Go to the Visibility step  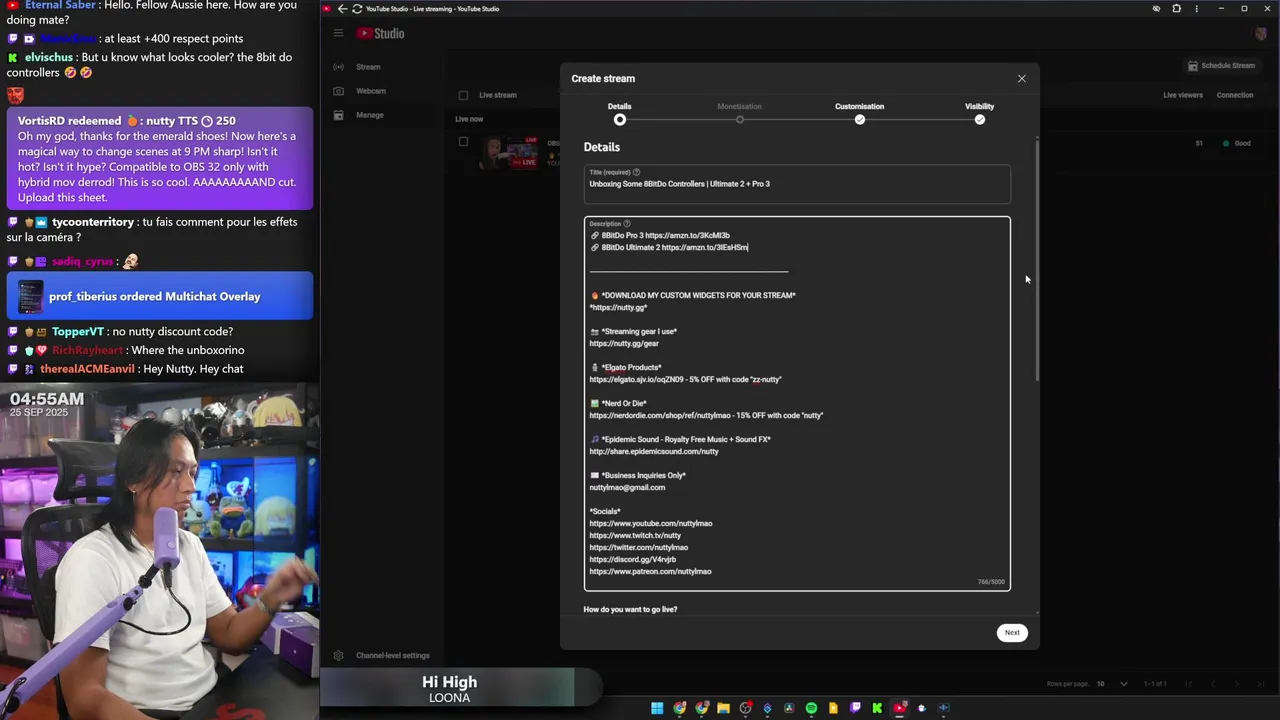(x=979, y=113)
